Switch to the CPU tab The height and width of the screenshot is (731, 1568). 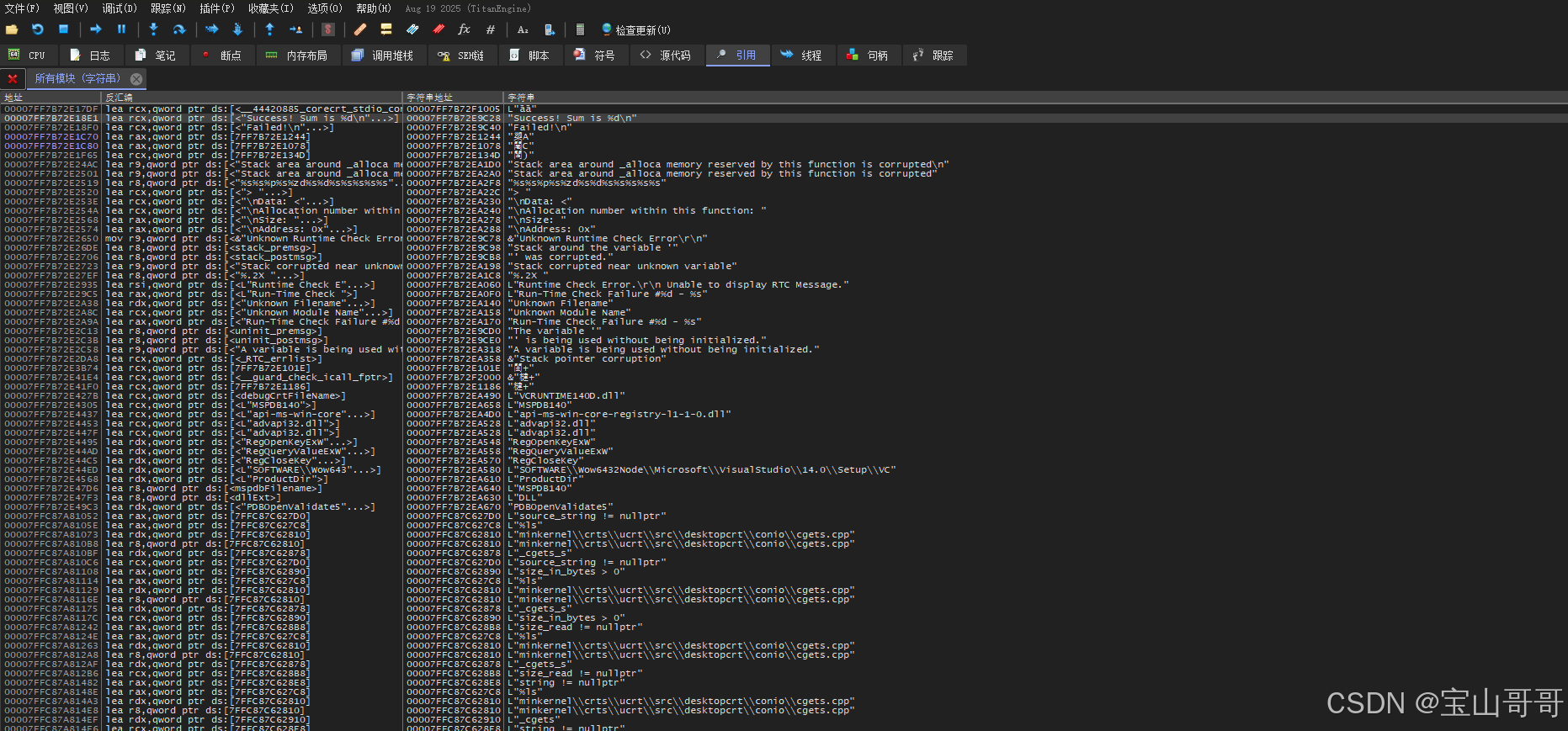pos(28,56)
